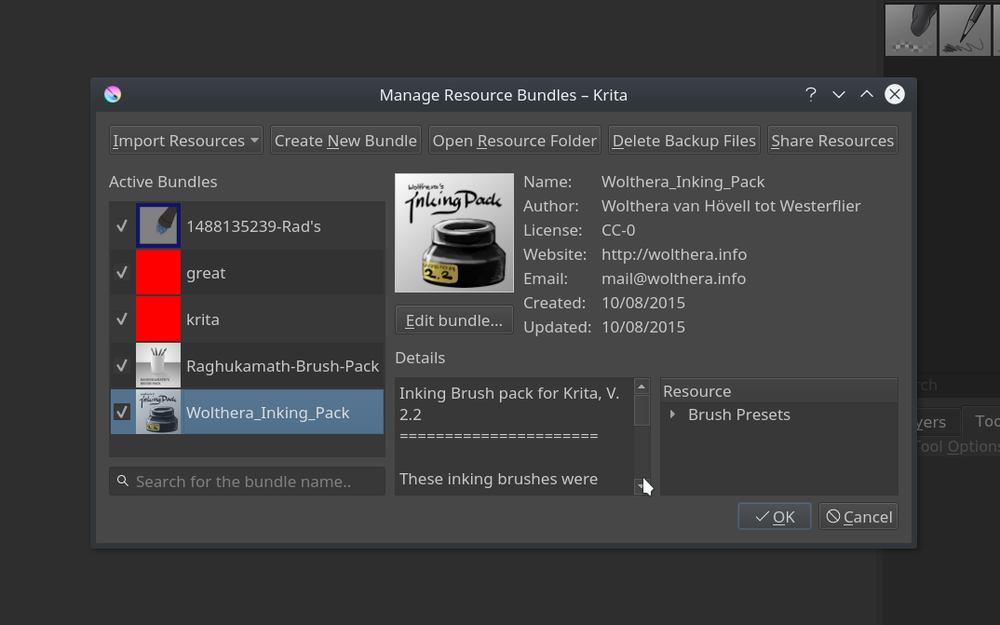
Task: Expand the Brush Presets tree item
Action: [672, 415]
